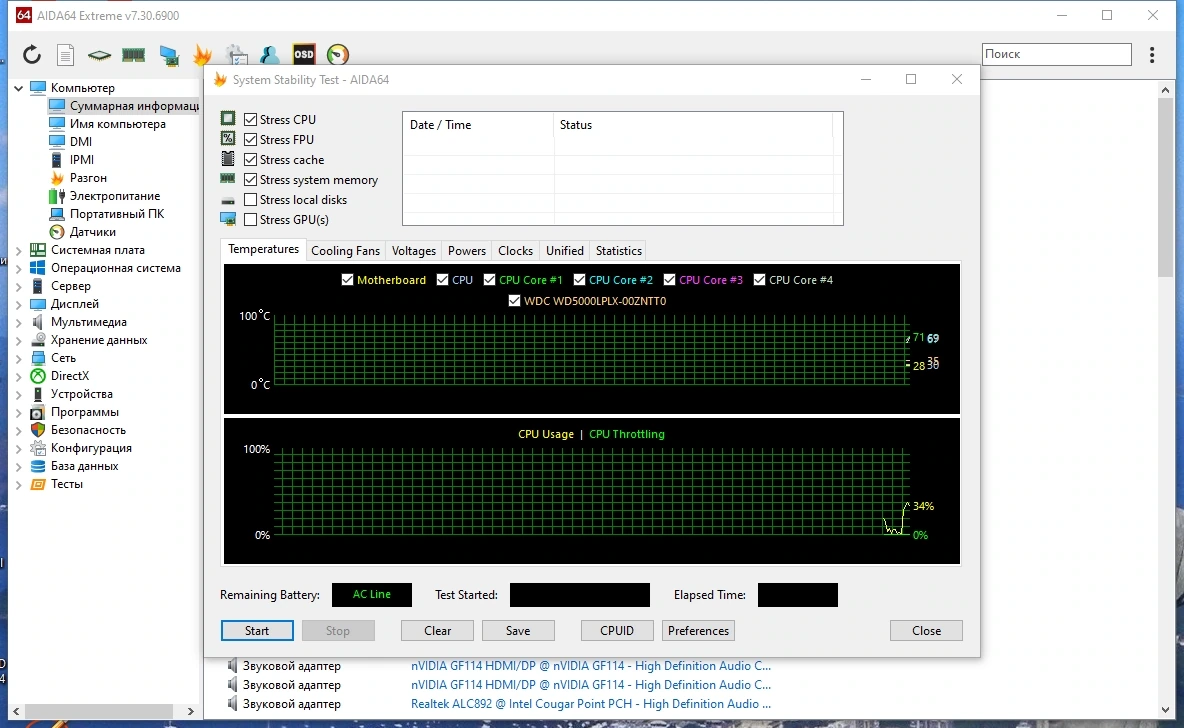Start the stability test

[x=257, y=631]
